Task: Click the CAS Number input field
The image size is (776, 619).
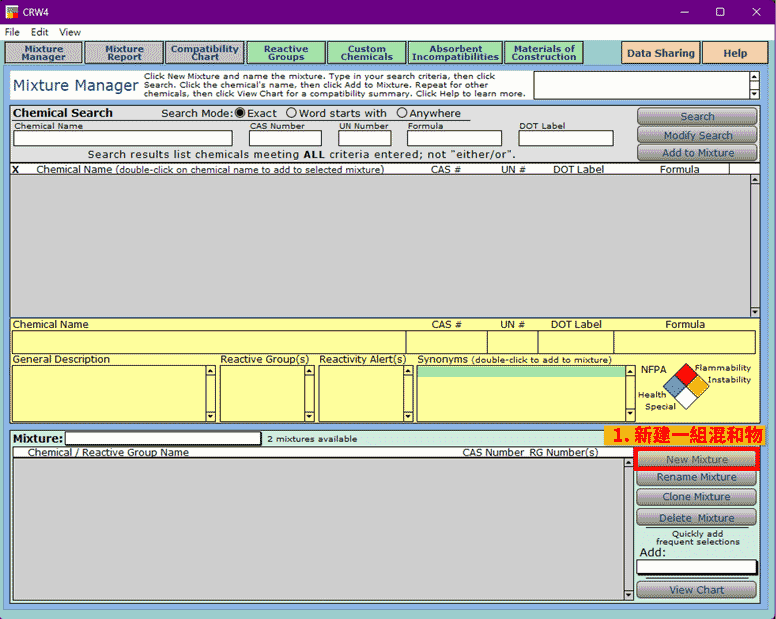Action: [x=285, y=139]
